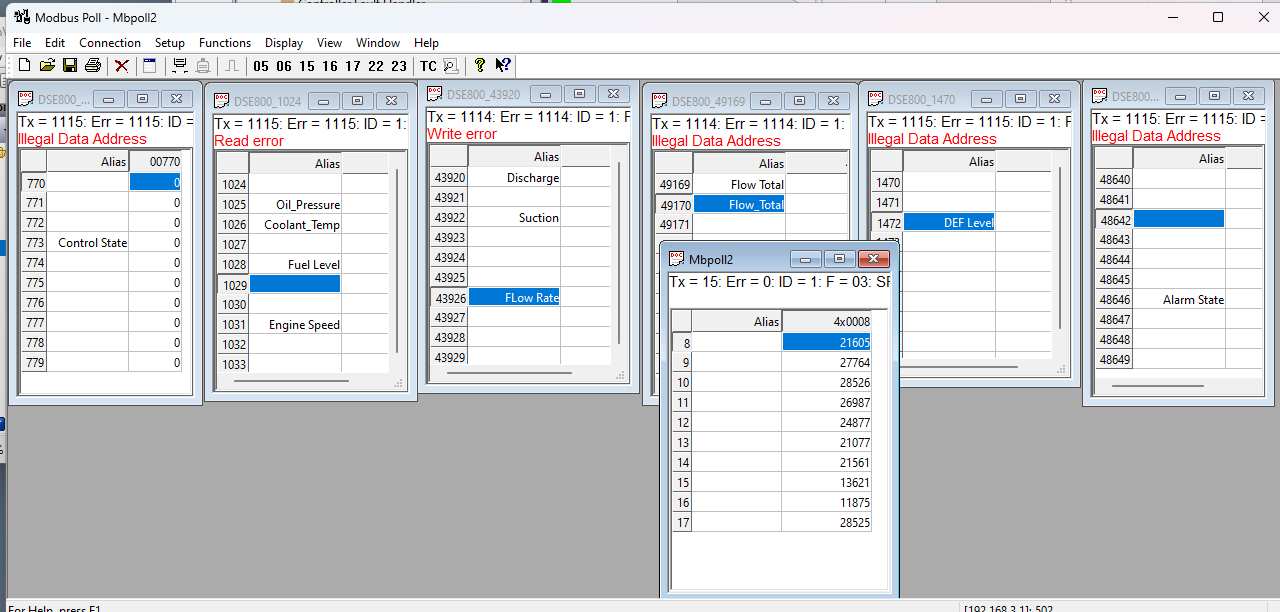Screen dimensions: 1280x612
Task: Select function code 22 in toolbar
Action: pos(376,66)
